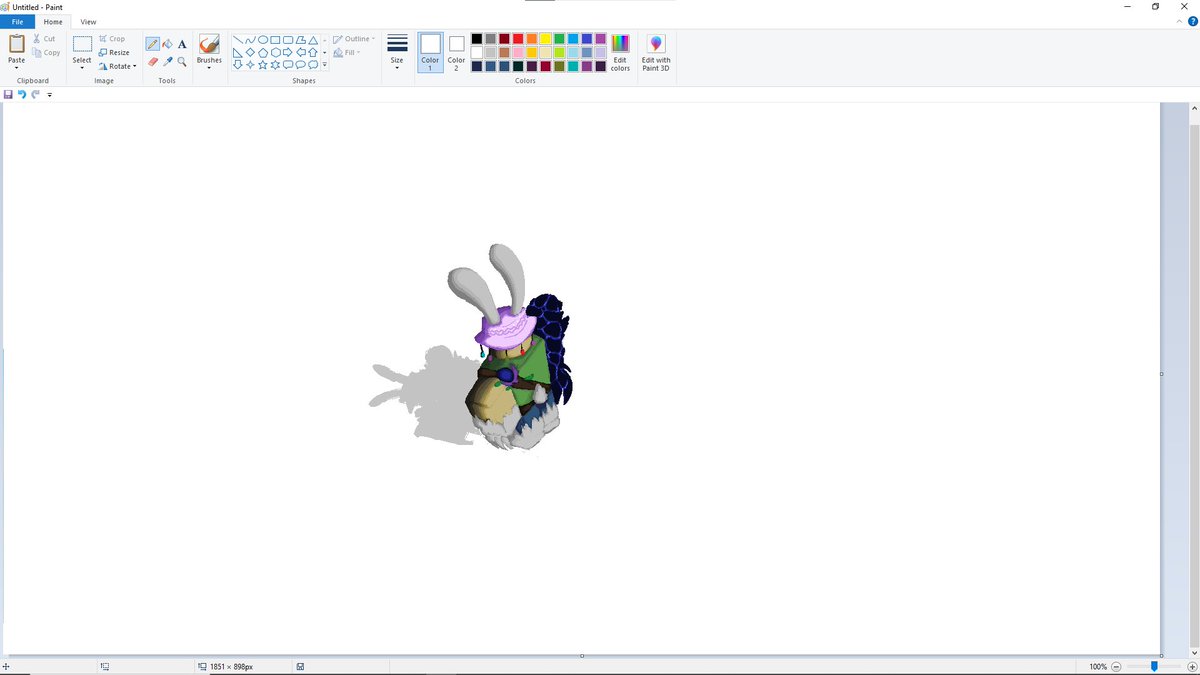Activate Color 2 background selector

(456, 53)
